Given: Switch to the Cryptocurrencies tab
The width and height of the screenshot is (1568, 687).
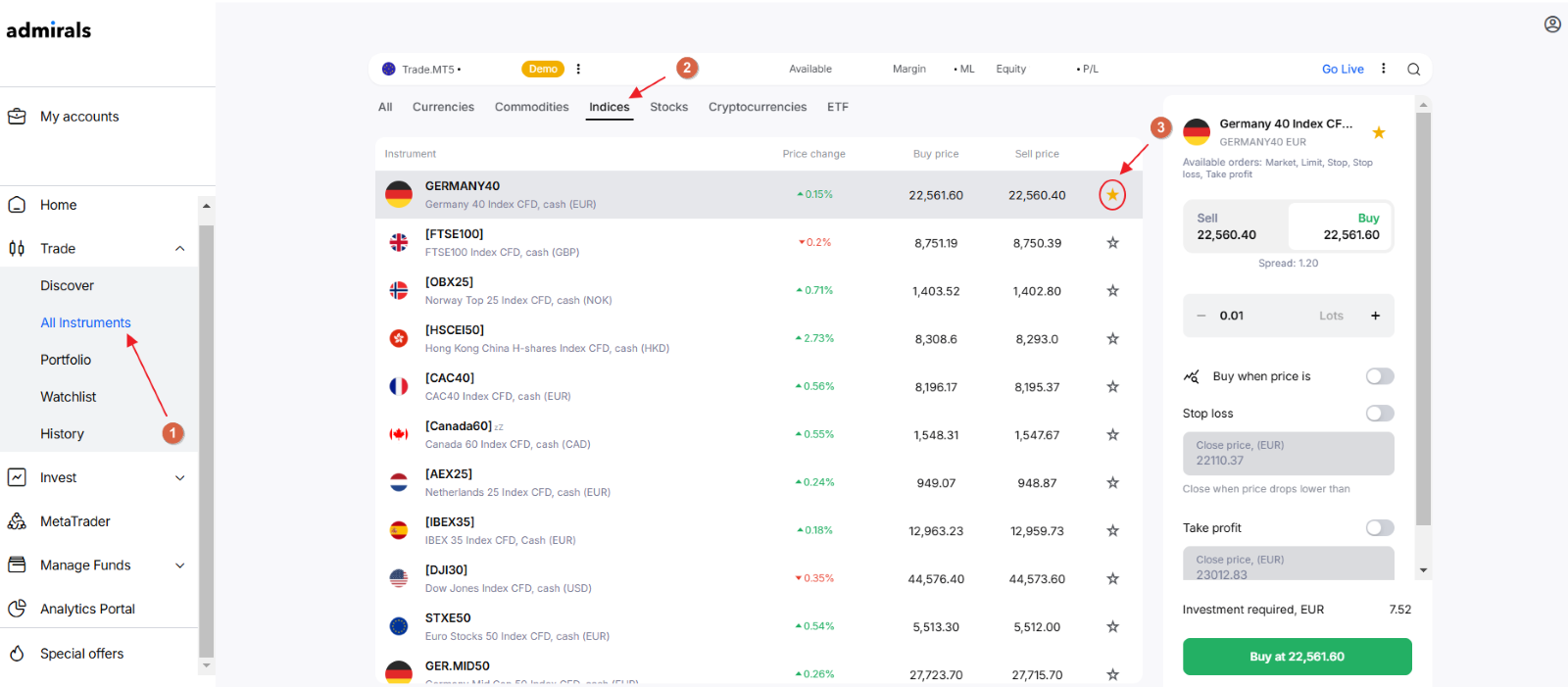Looking at the screenshot, I should (758, 107).
